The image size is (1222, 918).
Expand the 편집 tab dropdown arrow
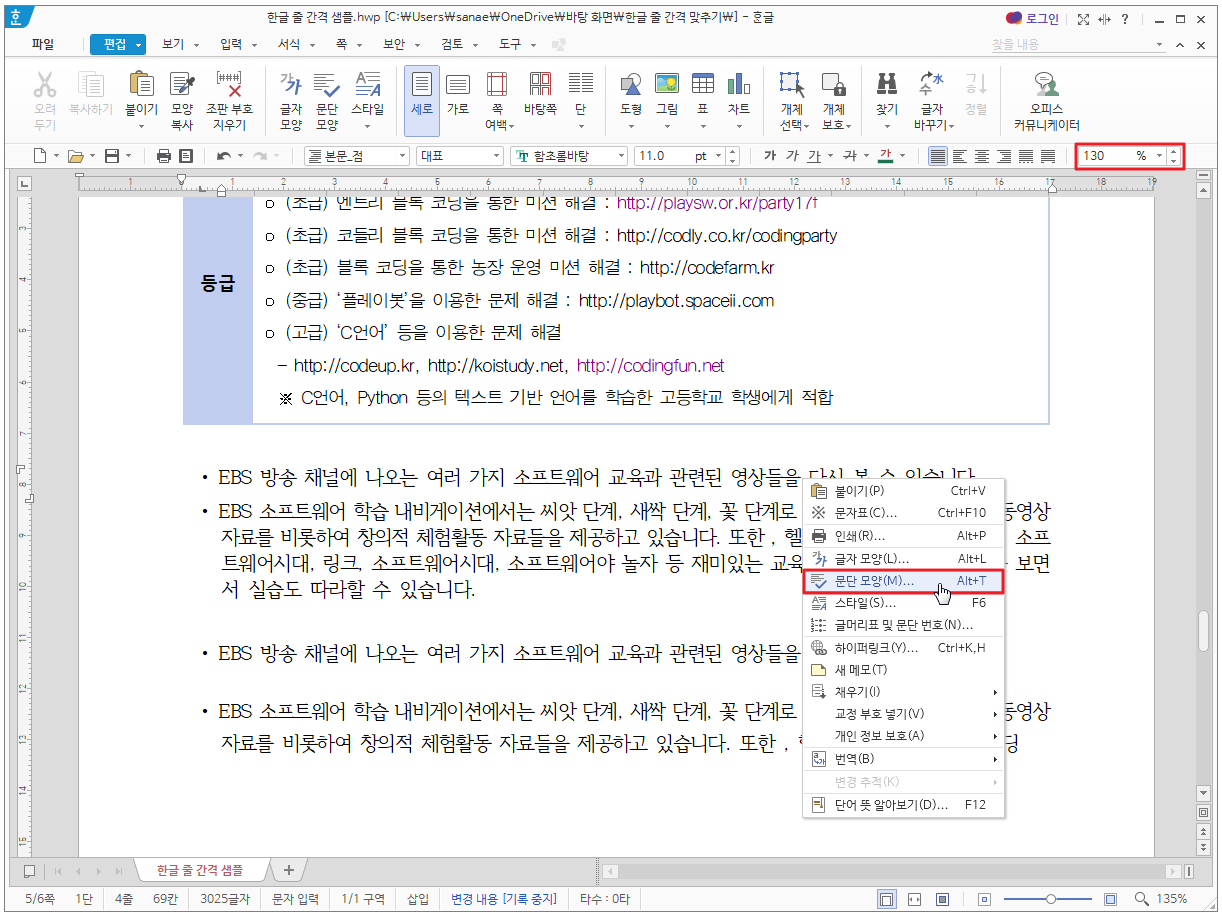138,45
